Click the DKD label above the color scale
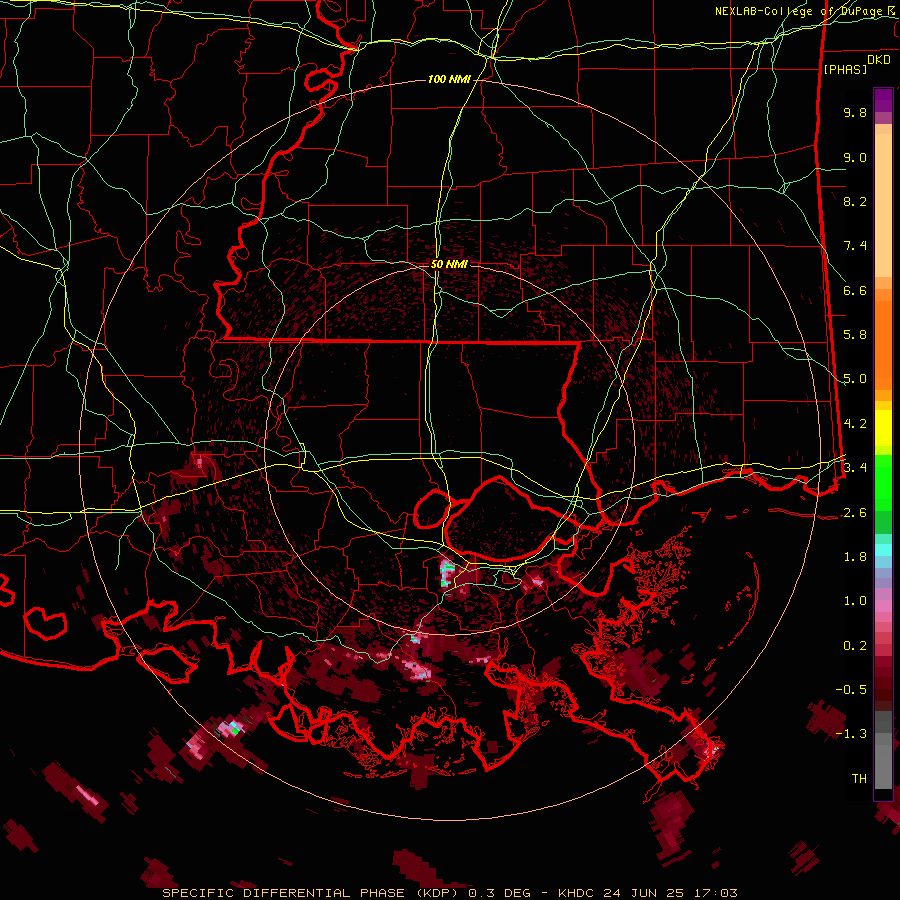Screen dimensions: 900x900 point(879,60)
